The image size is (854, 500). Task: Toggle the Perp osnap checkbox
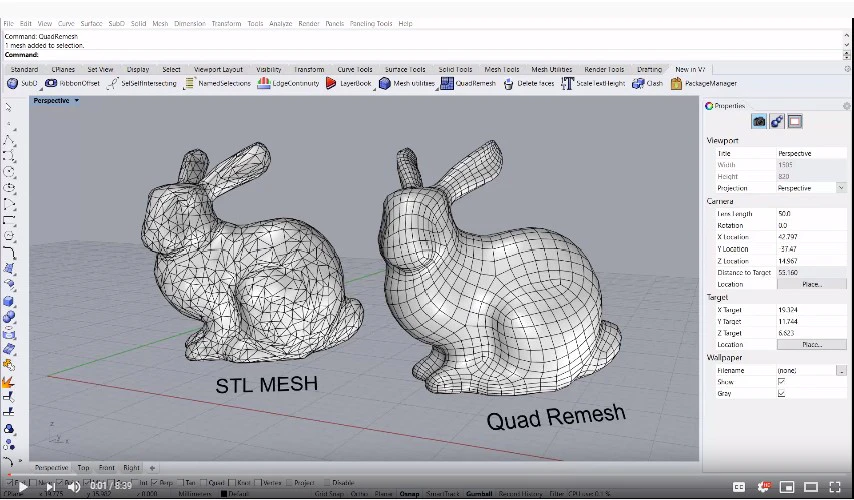(155, 483)
